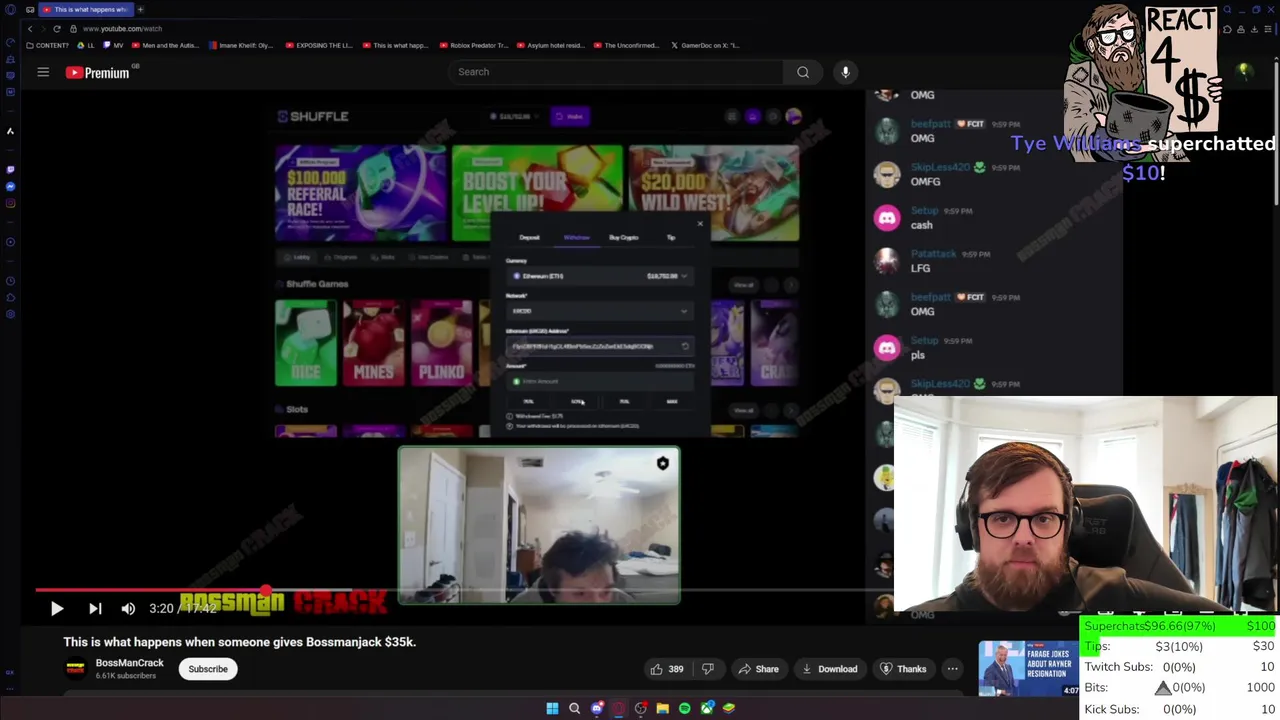Open File Explorer from the taskbar

(663, 708)
